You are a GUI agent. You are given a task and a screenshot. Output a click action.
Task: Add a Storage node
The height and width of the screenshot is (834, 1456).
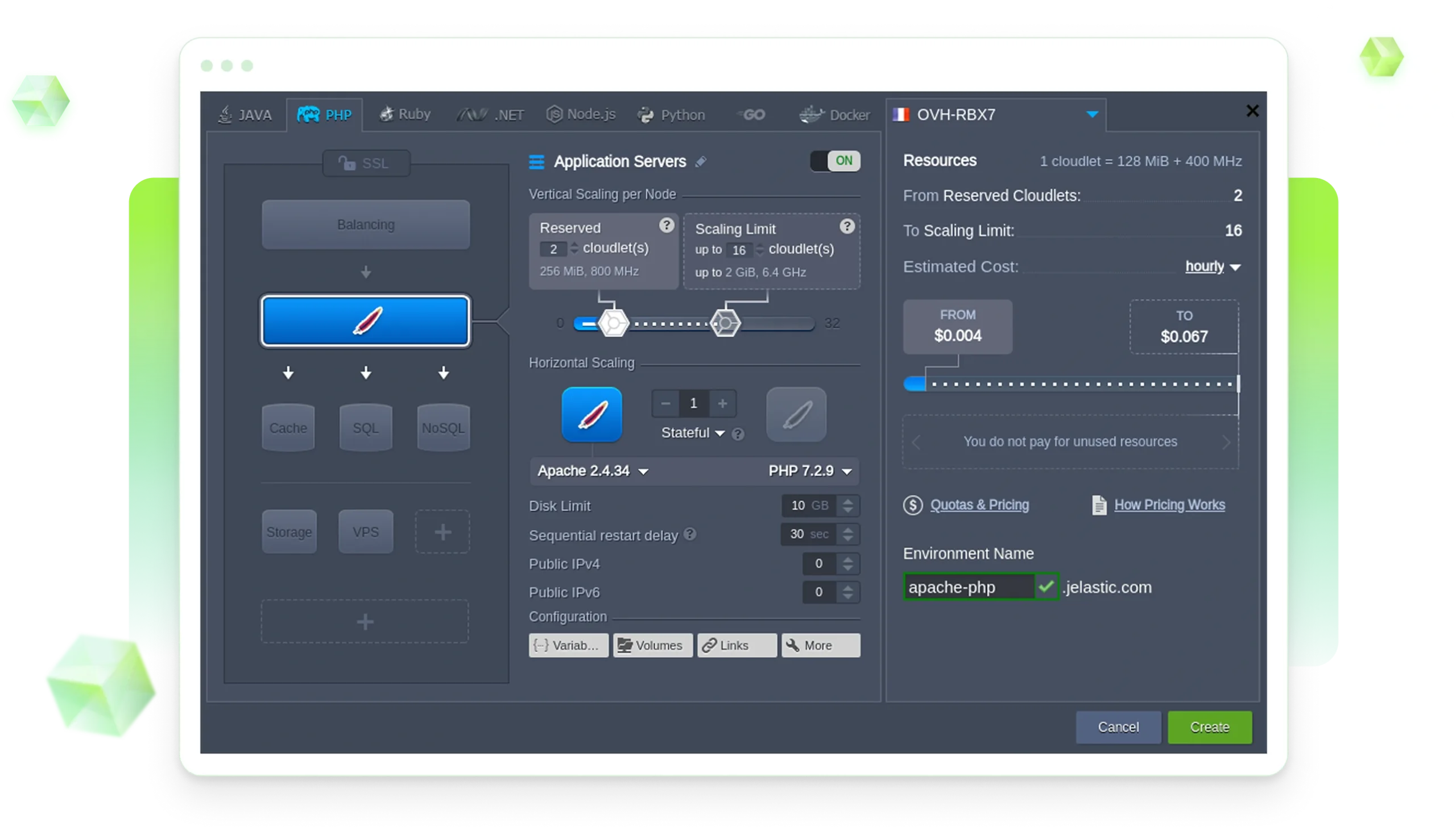289,532
